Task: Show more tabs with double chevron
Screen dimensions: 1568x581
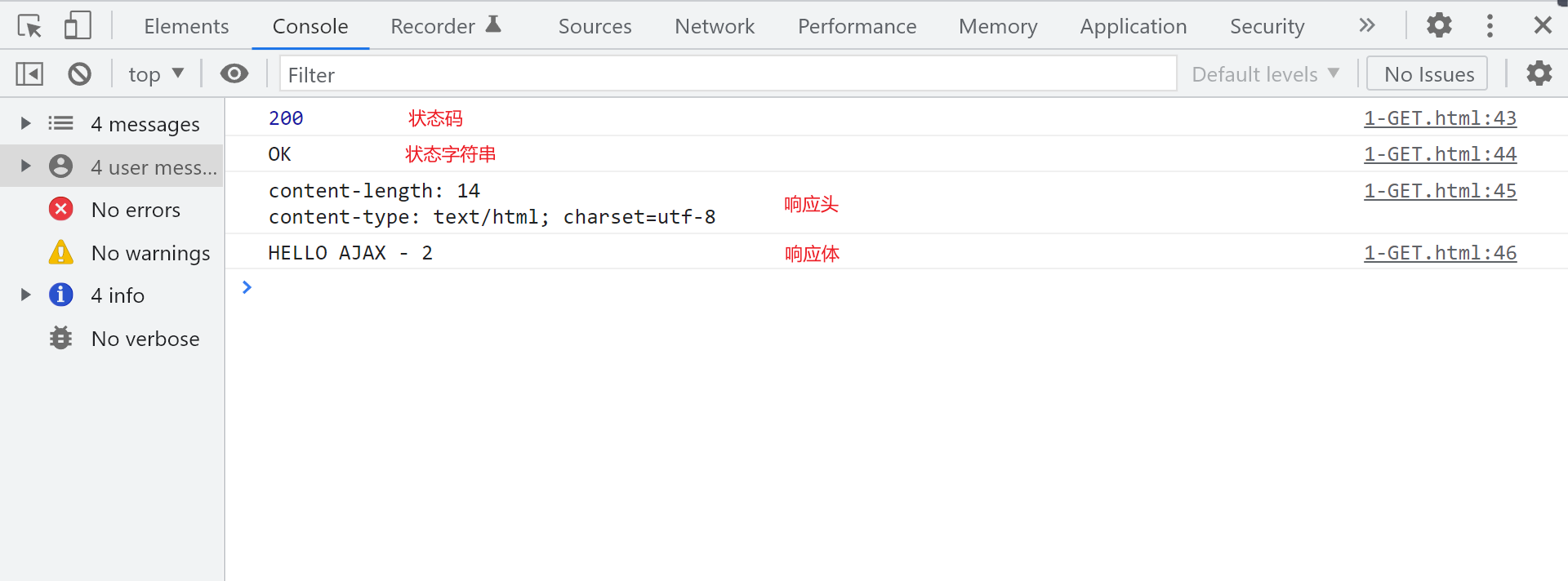Action: pos(1367,26)
